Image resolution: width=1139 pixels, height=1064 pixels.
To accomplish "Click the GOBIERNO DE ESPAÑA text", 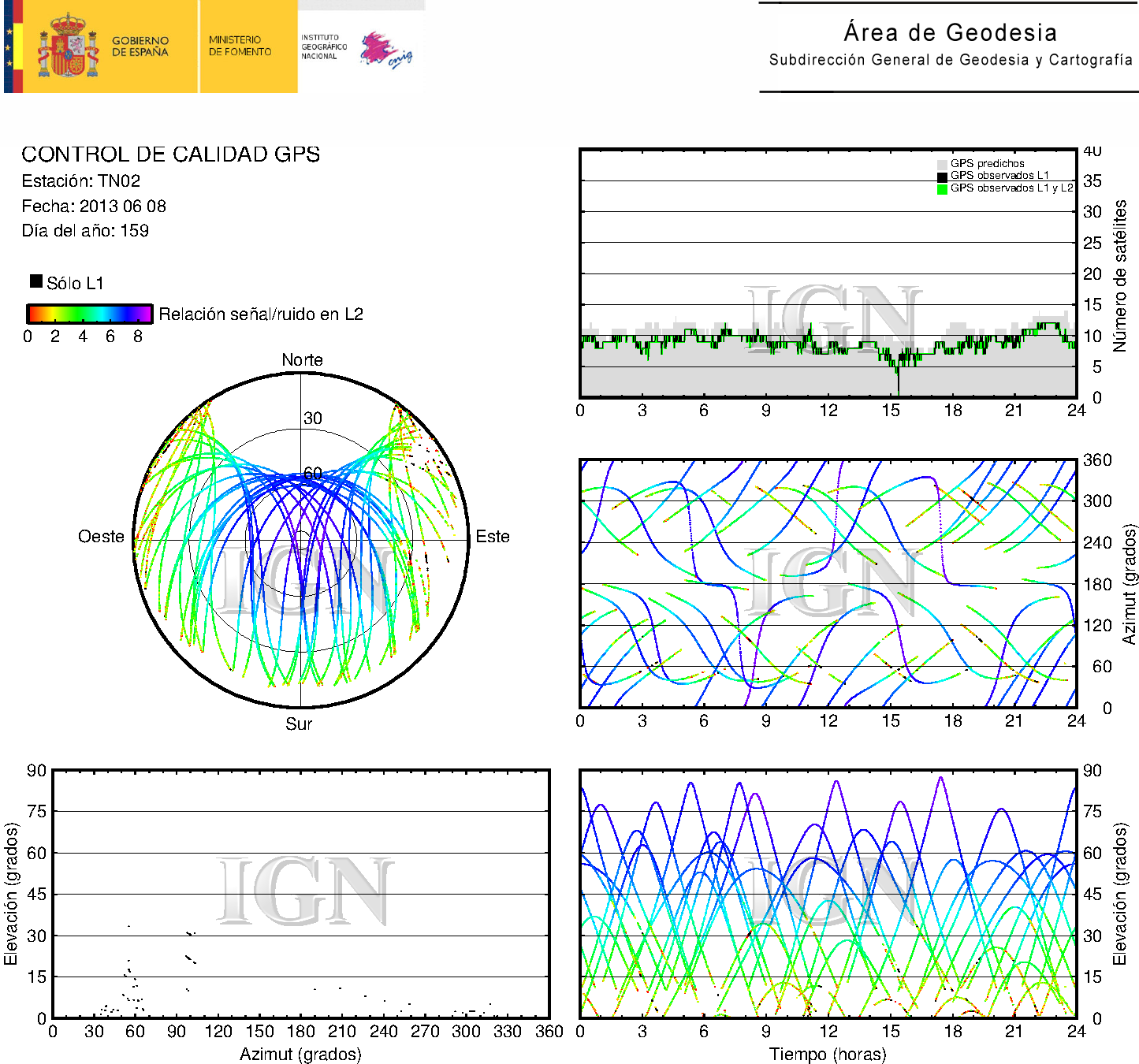I will 140,47.
